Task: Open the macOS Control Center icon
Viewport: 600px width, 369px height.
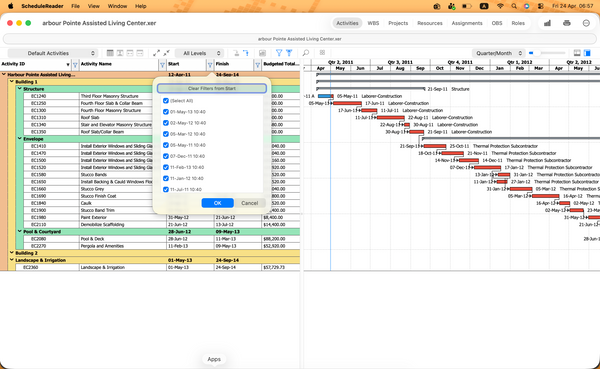Action: [540, 6]
